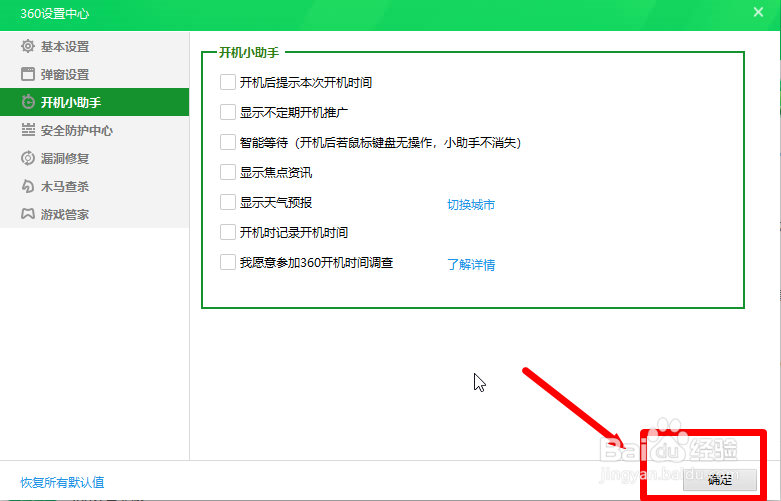Toggle 开机时记录开机时间 checkbox
This screenshot has width=781, height=501.
[228, 232]
